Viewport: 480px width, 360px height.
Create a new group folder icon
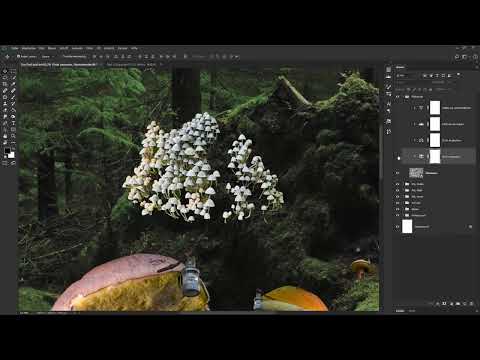(458, 304)
